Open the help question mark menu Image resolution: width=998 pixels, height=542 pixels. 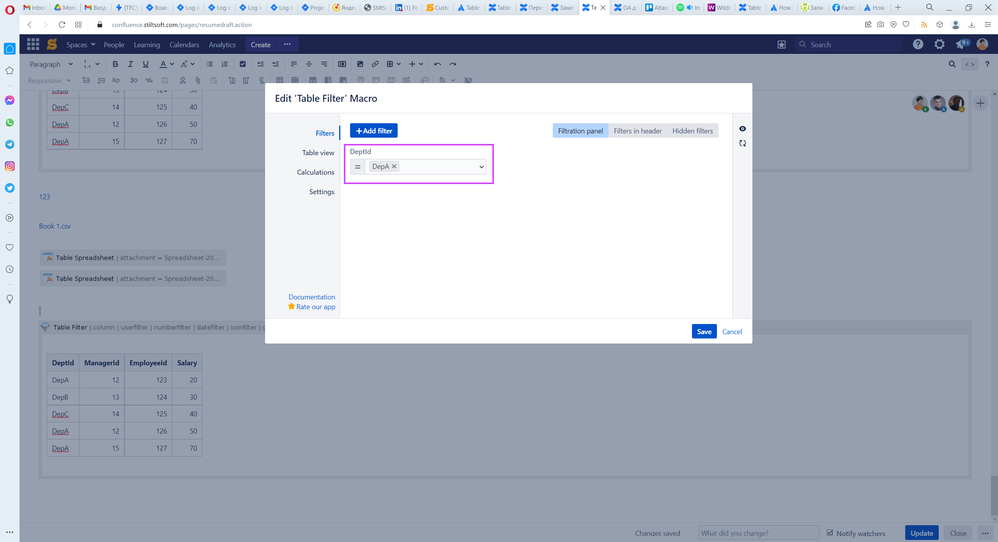coord(918,44)
